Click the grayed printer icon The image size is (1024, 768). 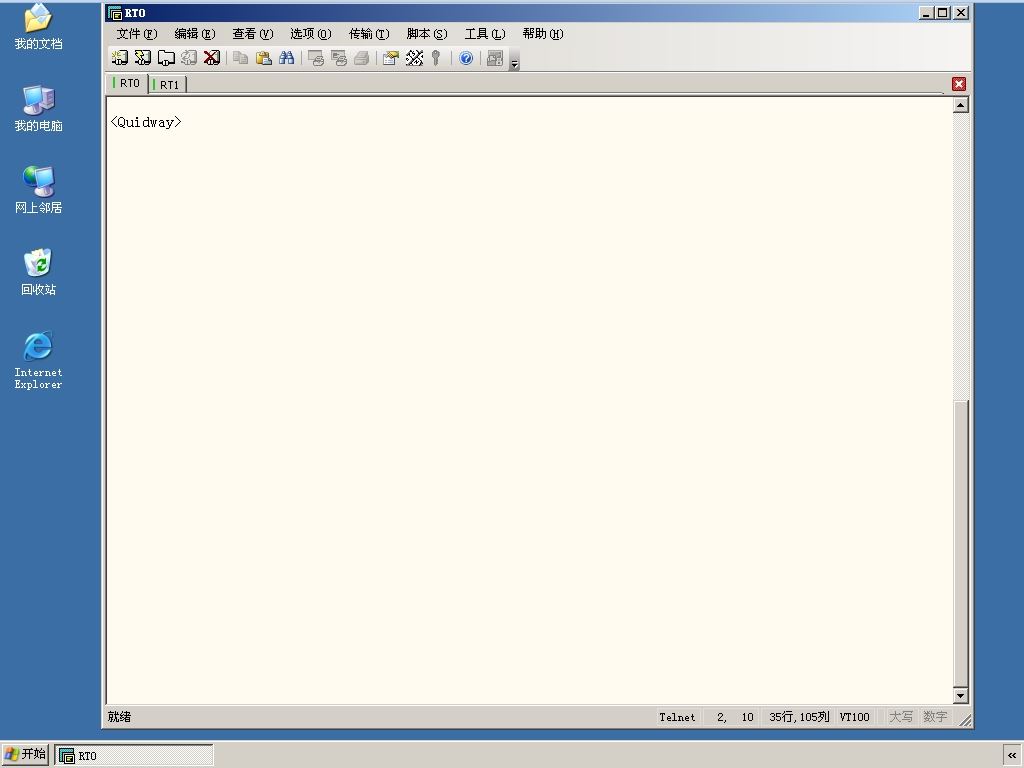(x=361, y=58)
